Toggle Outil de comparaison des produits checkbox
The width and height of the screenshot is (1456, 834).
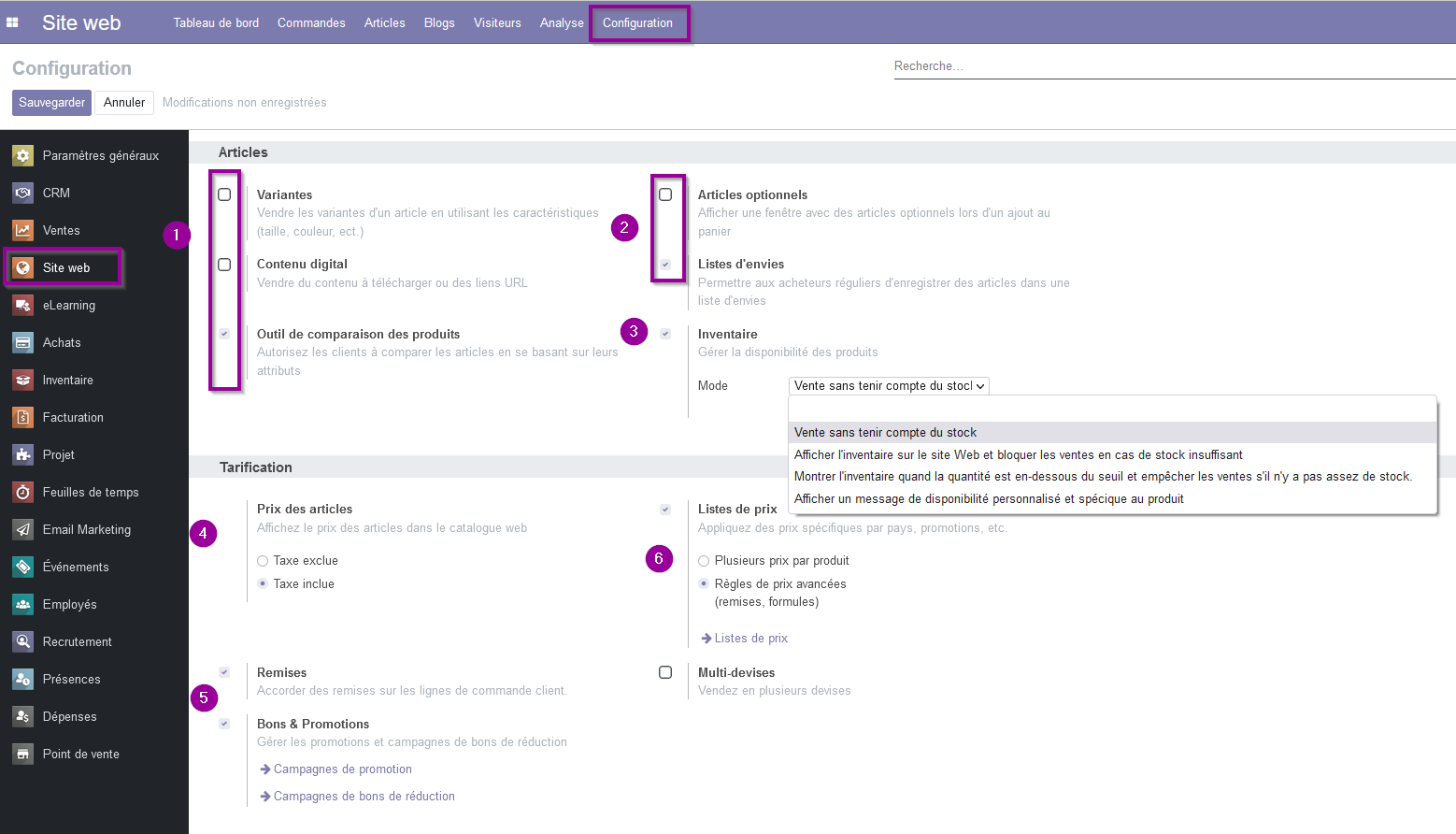224,334
